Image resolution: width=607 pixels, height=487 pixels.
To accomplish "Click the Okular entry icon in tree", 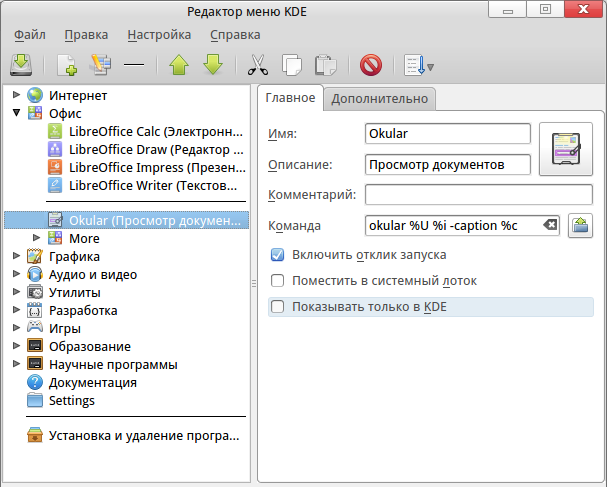I will coord(55,220).
